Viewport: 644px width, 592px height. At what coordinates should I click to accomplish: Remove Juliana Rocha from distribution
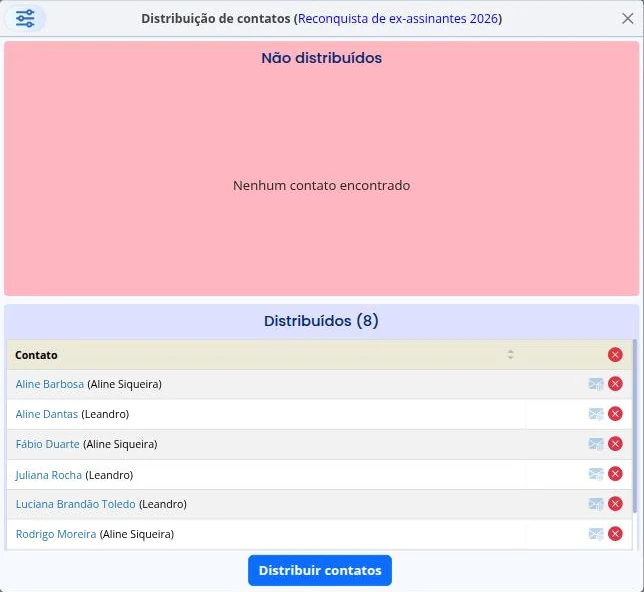point(615,474)
